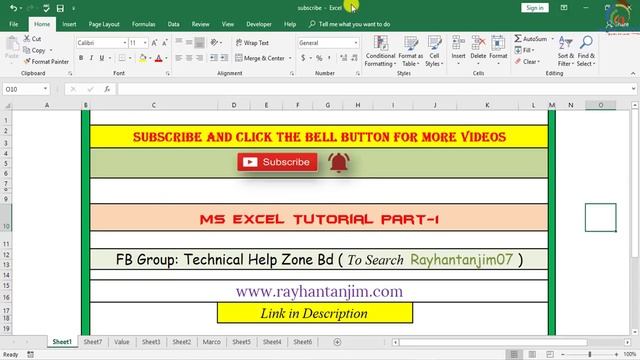640x360 pixels.
Task: Click the Increase Decimal icon
Action: click(344, 58)
